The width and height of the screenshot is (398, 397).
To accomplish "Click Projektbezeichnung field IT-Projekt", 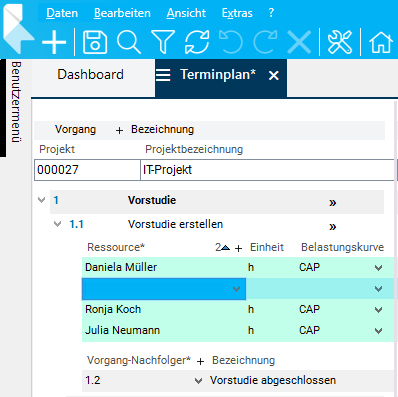I will (x=267, y=170).
